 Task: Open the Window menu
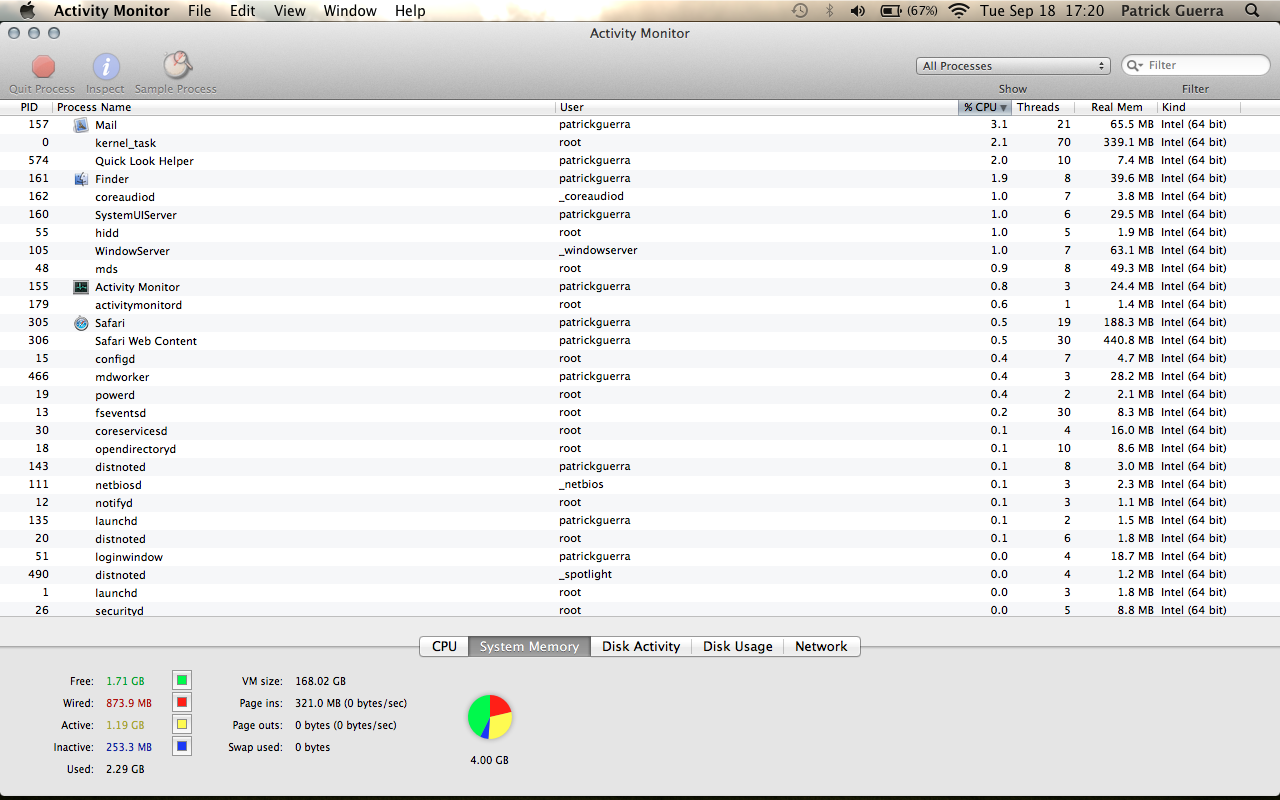coord(350,11)
